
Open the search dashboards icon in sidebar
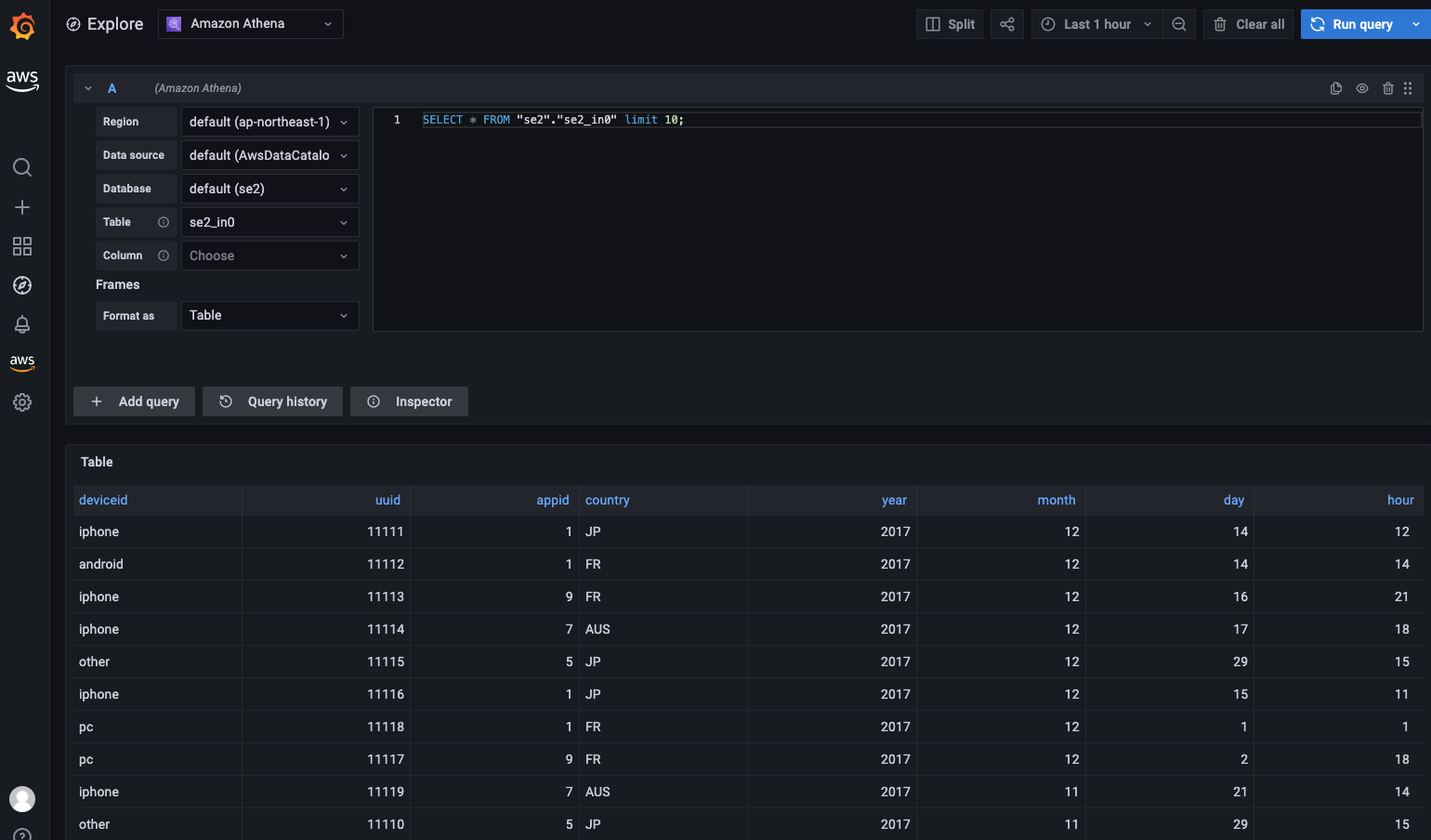[x=22, y=167]
